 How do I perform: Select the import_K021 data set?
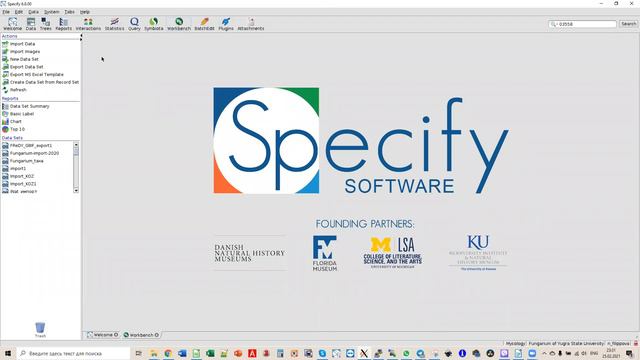[19, 184]
